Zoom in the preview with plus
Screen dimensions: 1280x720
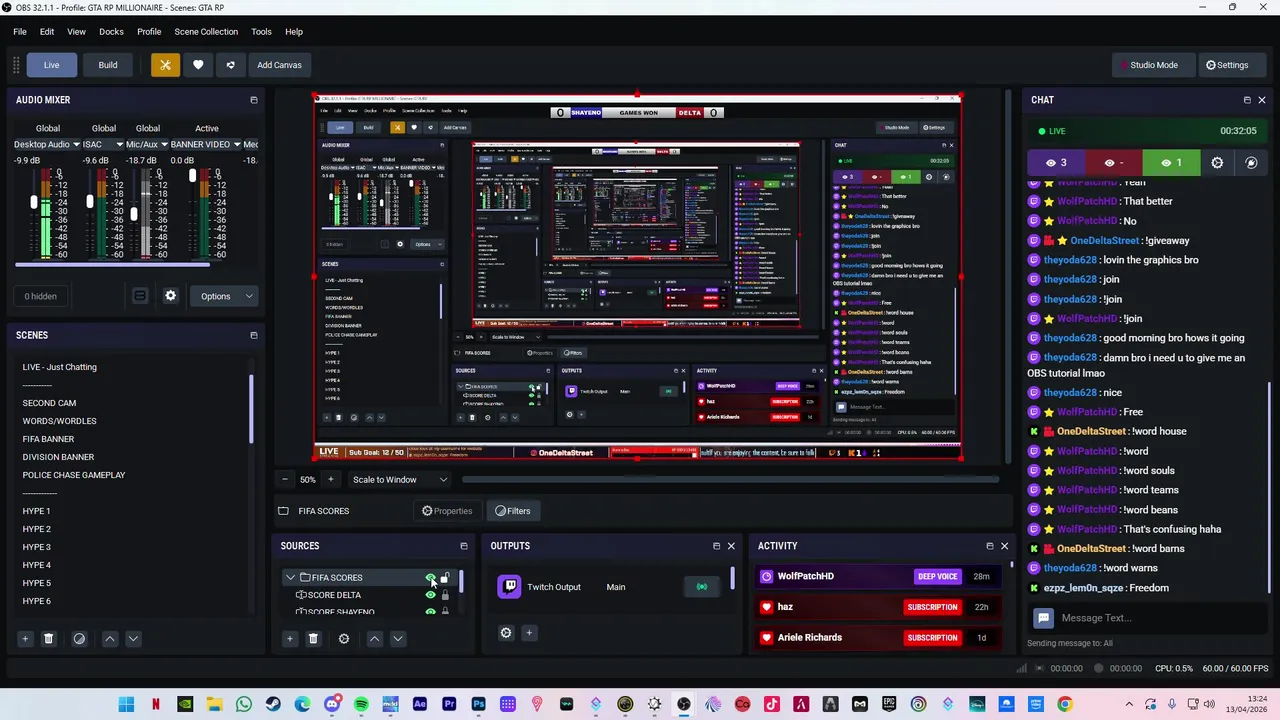click(x=331, y=479)
